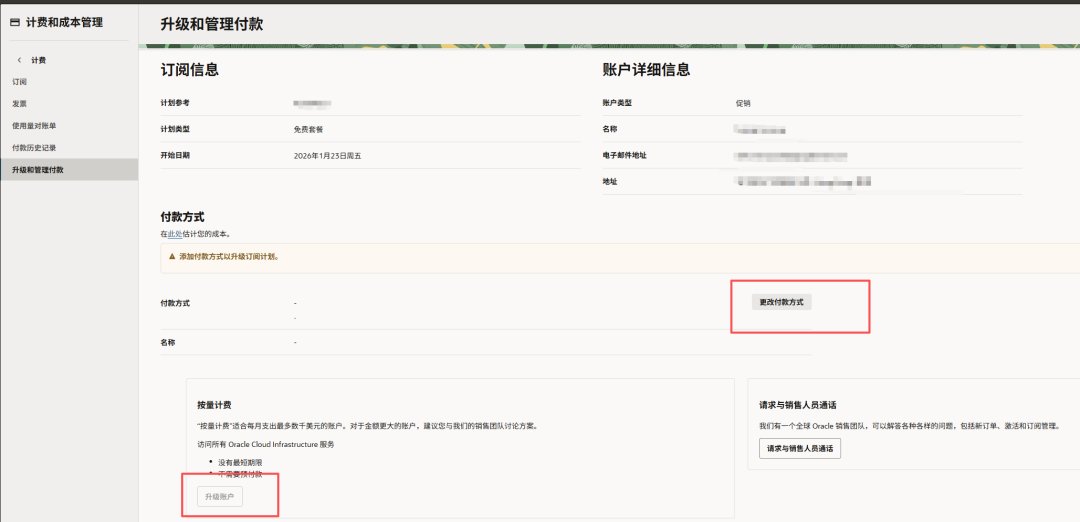1080x522 pixels.
Task: Click the 添加付款方式以升级订阅计划 warning text
Action: 229,257
